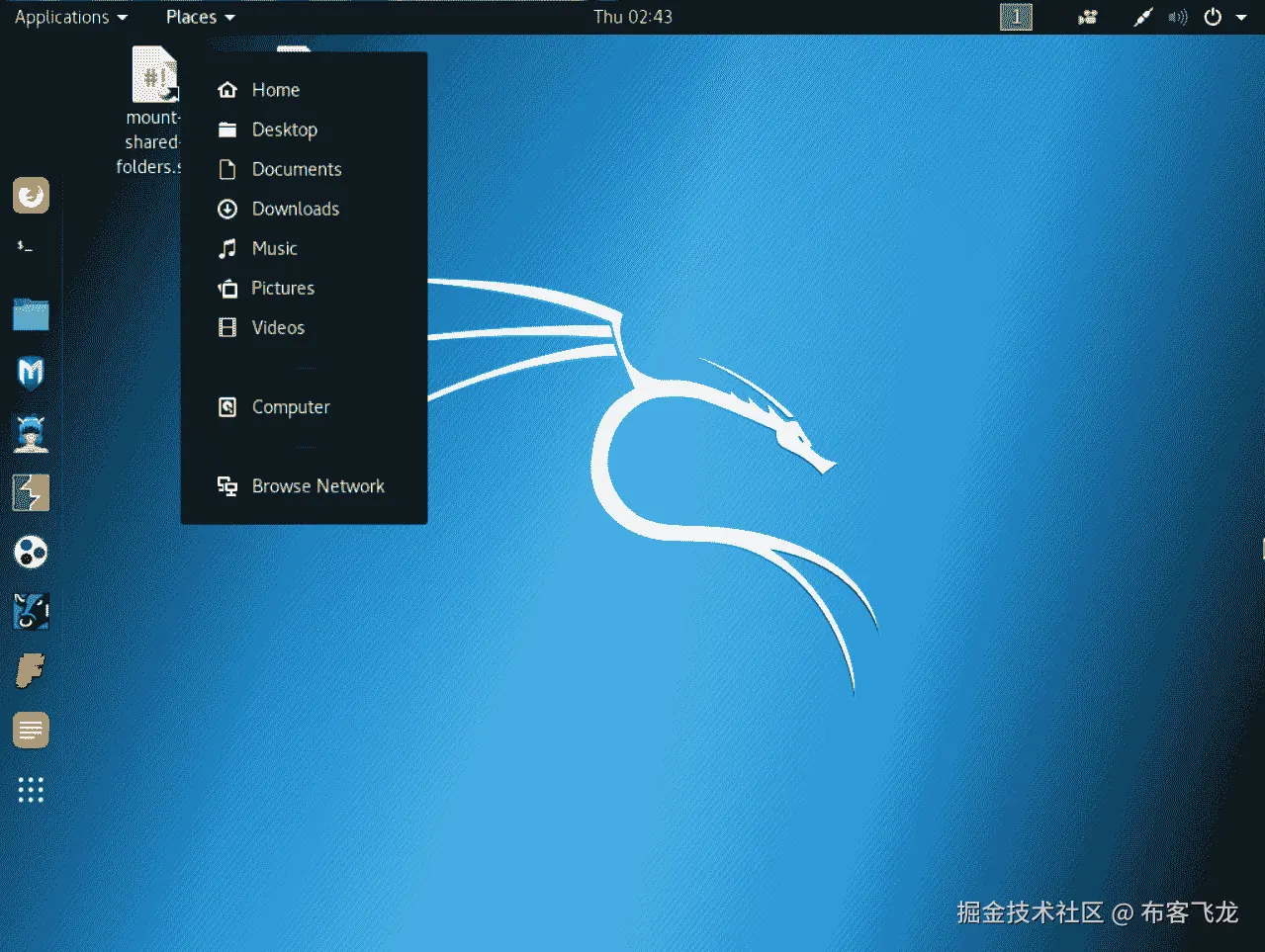Open the BeEF XSS framework icon
The image size is (1265, 952).
31,611
